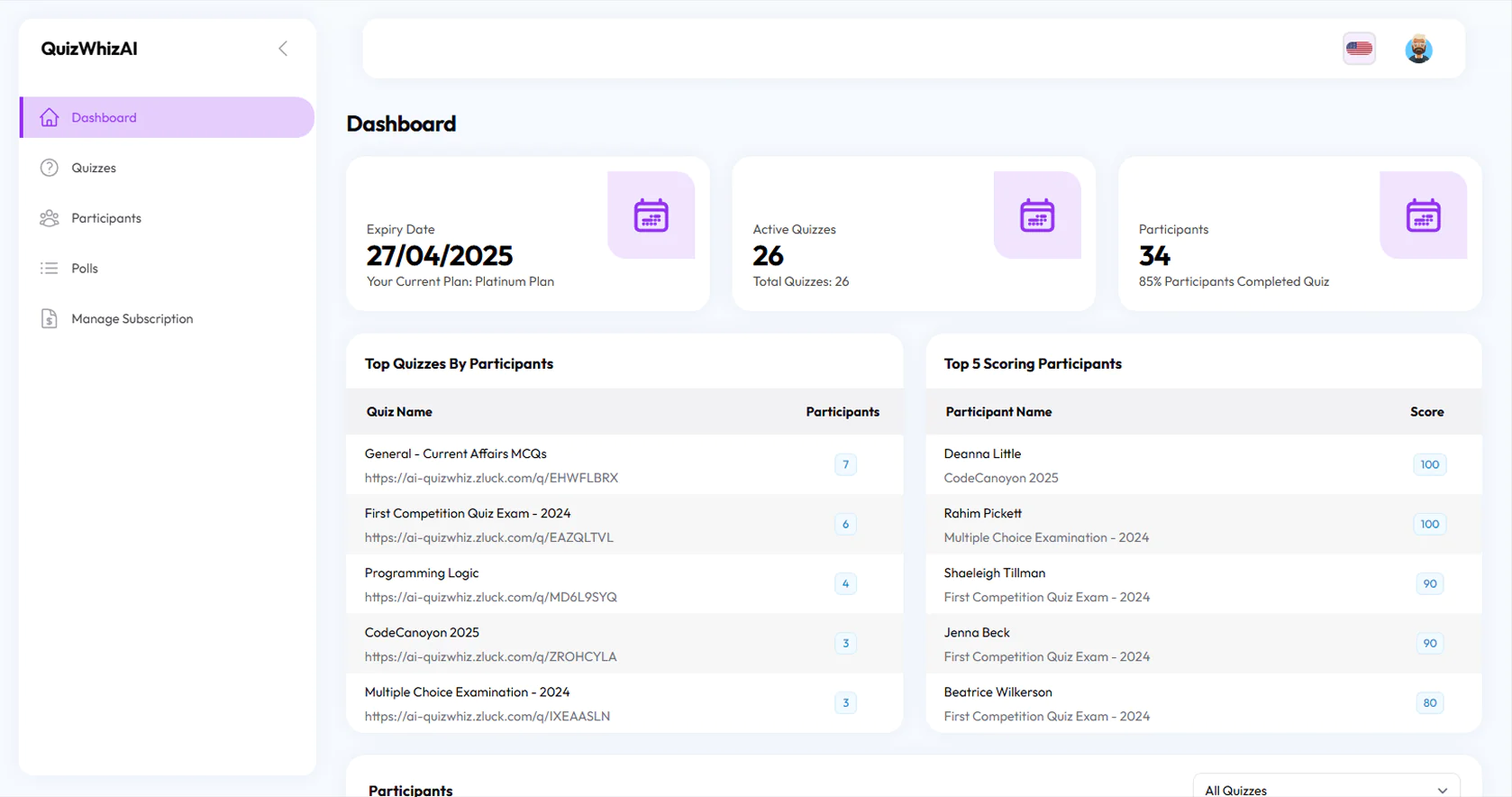This screenshot has width=1512, height=797.
Task: Click the Participants people icon
Action: 50,218
